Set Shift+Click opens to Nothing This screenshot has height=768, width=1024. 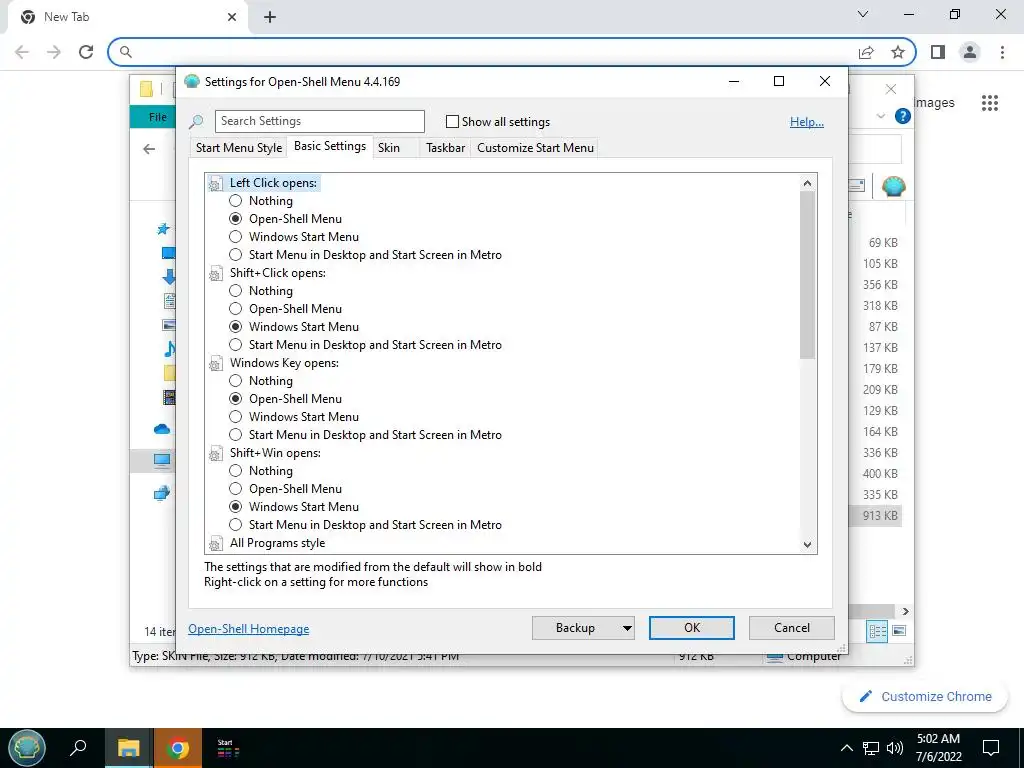[235, 291]
